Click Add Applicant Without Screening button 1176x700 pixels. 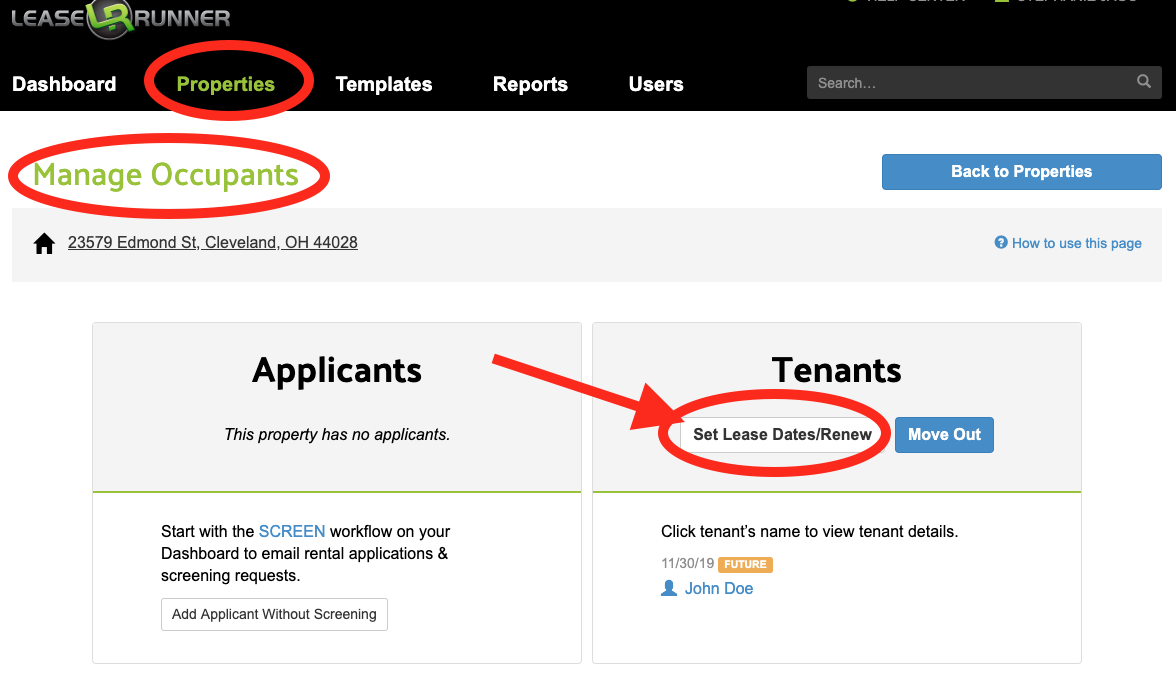[x=274, y=614]
